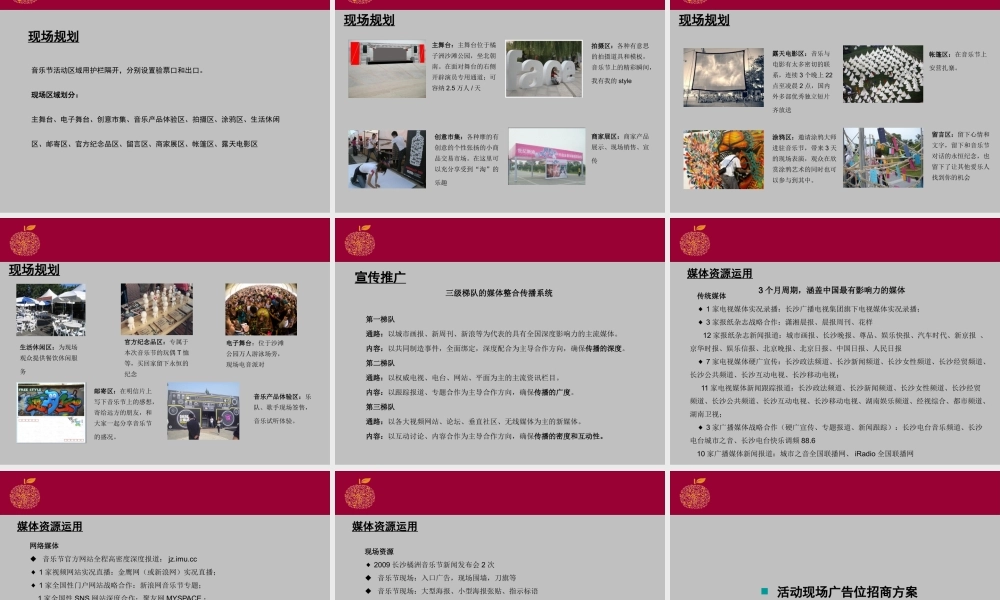Open the white 'face' sculpture photo
Viewport: 1000px width, 600px height.
(544, 69)
